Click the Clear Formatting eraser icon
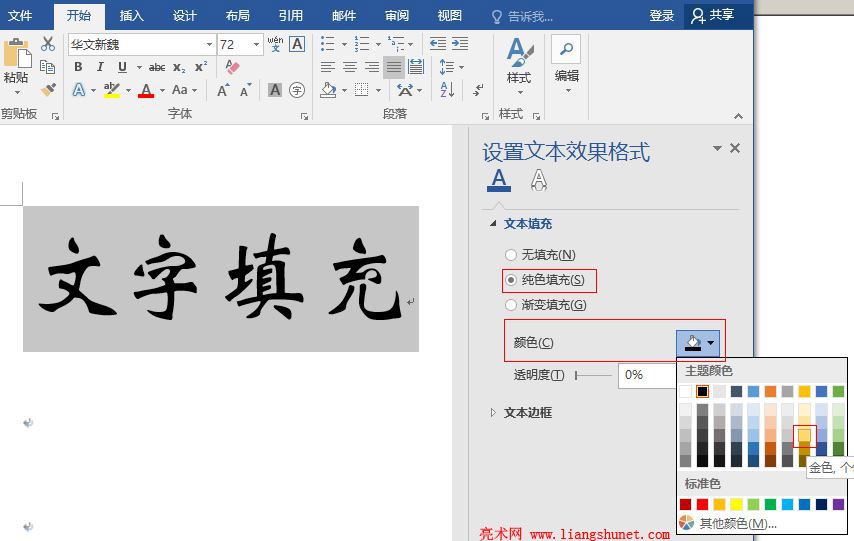Screen dimensions: 854x541 point(233,67)
